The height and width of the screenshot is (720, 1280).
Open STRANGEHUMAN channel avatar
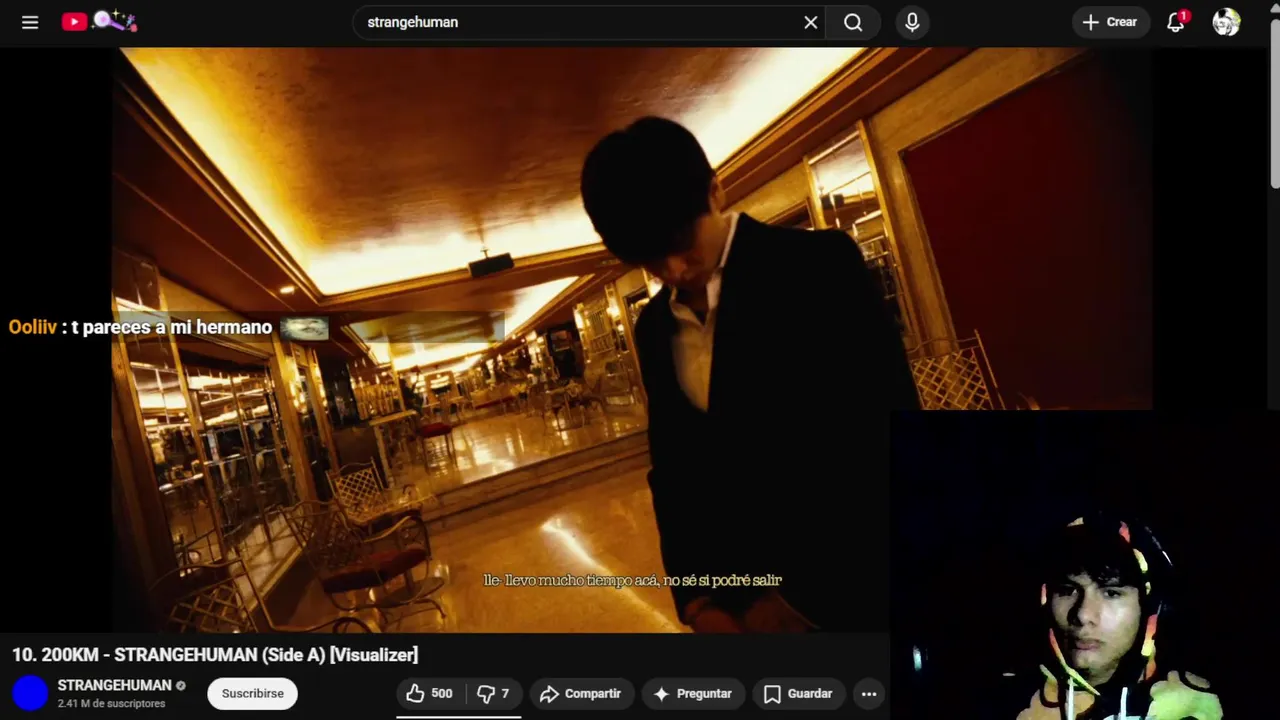[x=30, y=693]
